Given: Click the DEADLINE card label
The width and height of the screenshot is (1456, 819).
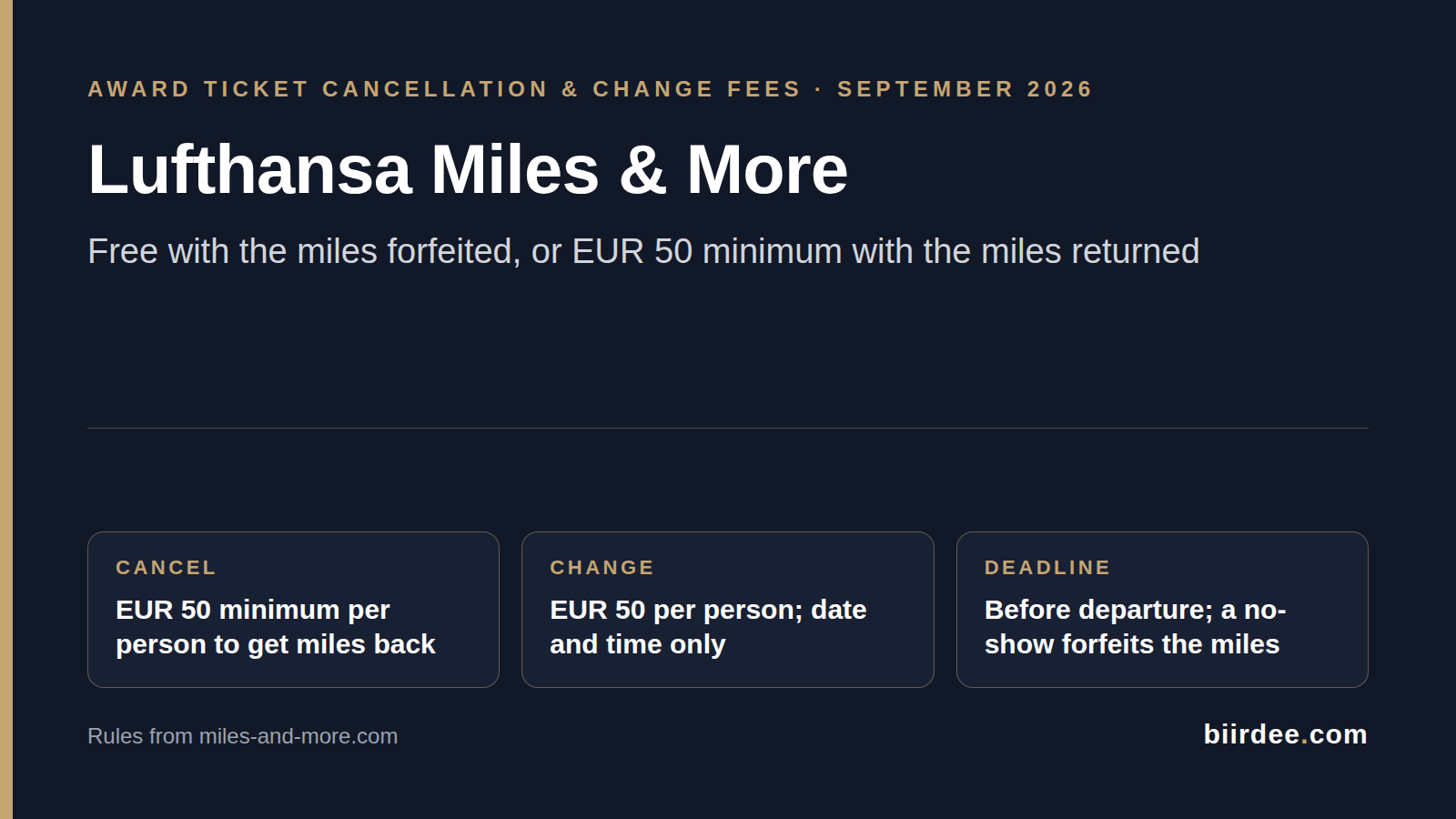Looking at the screenshot, I should click(x=1047, y=568).
